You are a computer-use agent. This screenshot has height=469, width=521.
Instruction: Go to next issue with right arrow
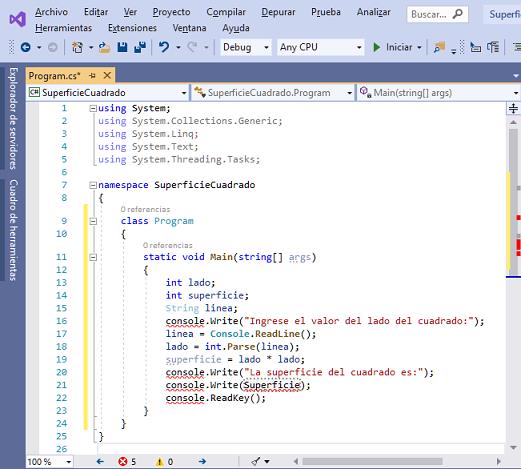[x=202, y=461]
